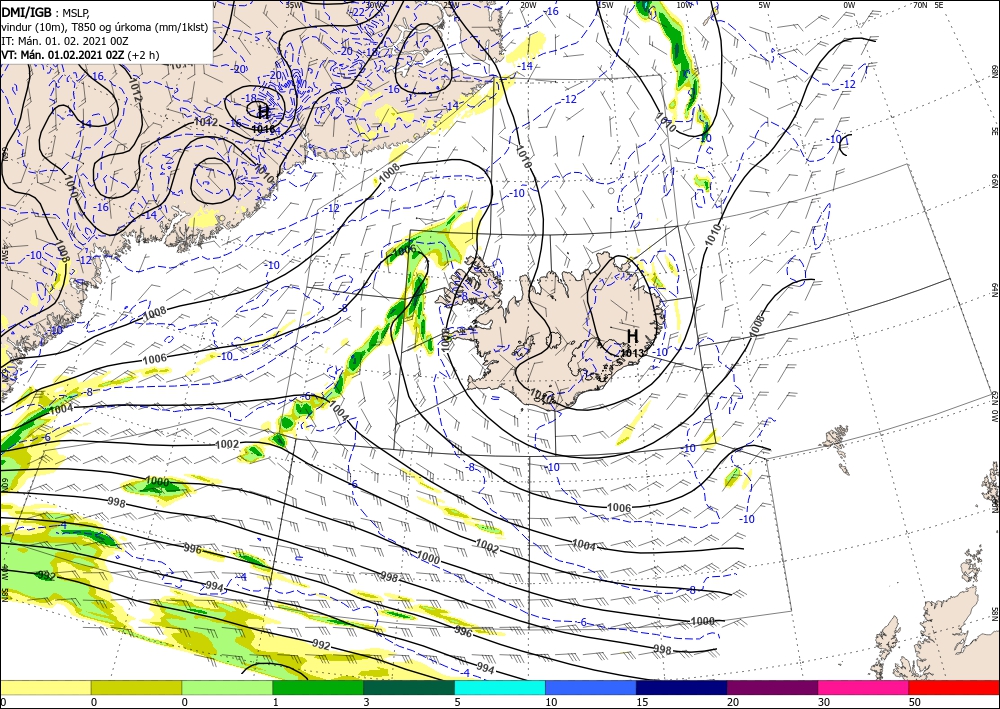Image resolution: width=1000 pixels, height=709 pixels.
Task: Select the medium green 1 mm legend swatch
Action: point(318,687)
